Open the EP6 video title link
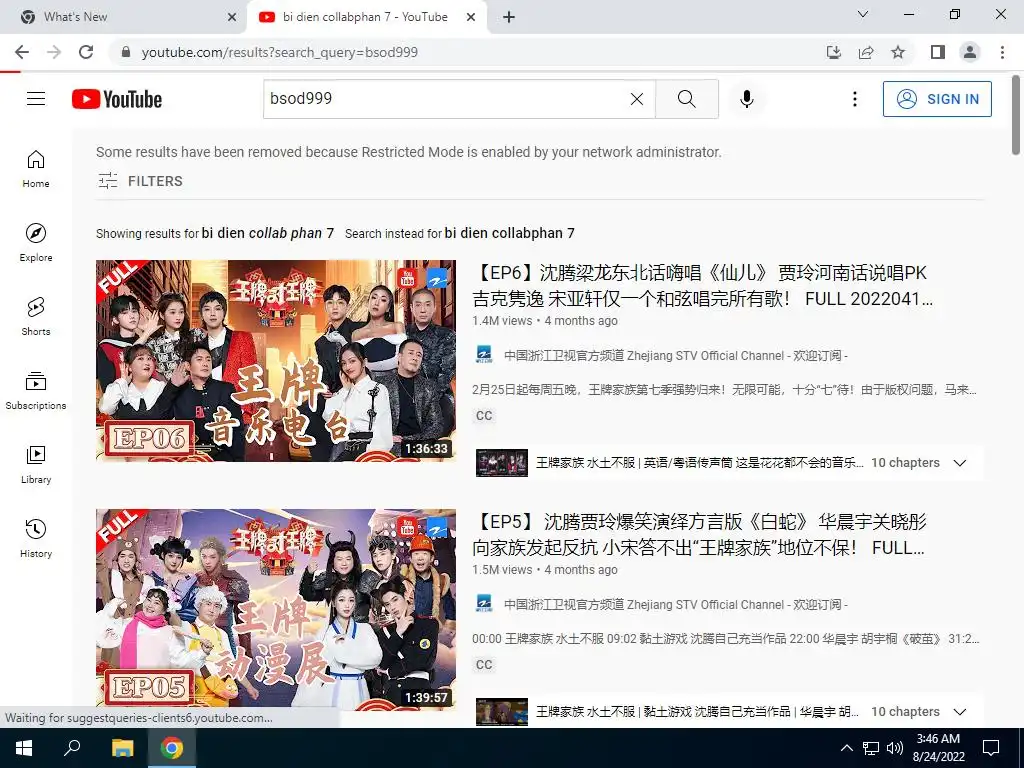 point(703,285)
